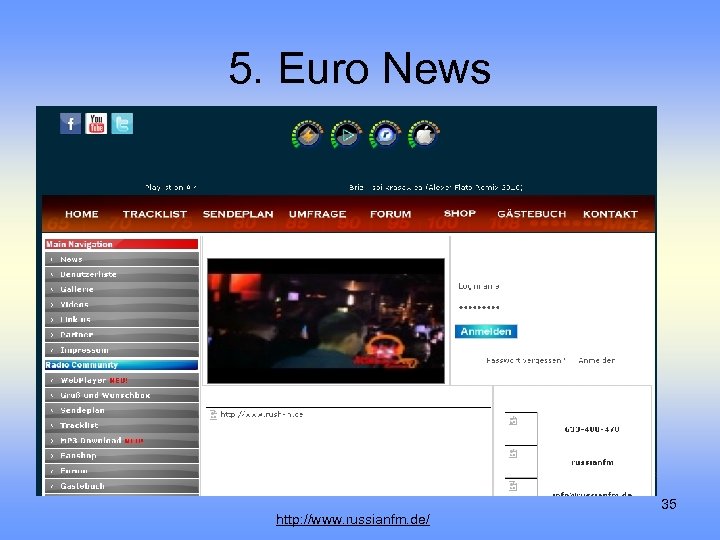Viewport: 720px width, 540px height.
Task: Open Gästebuch in Radio Community sidebar
Action: point(122,486)
